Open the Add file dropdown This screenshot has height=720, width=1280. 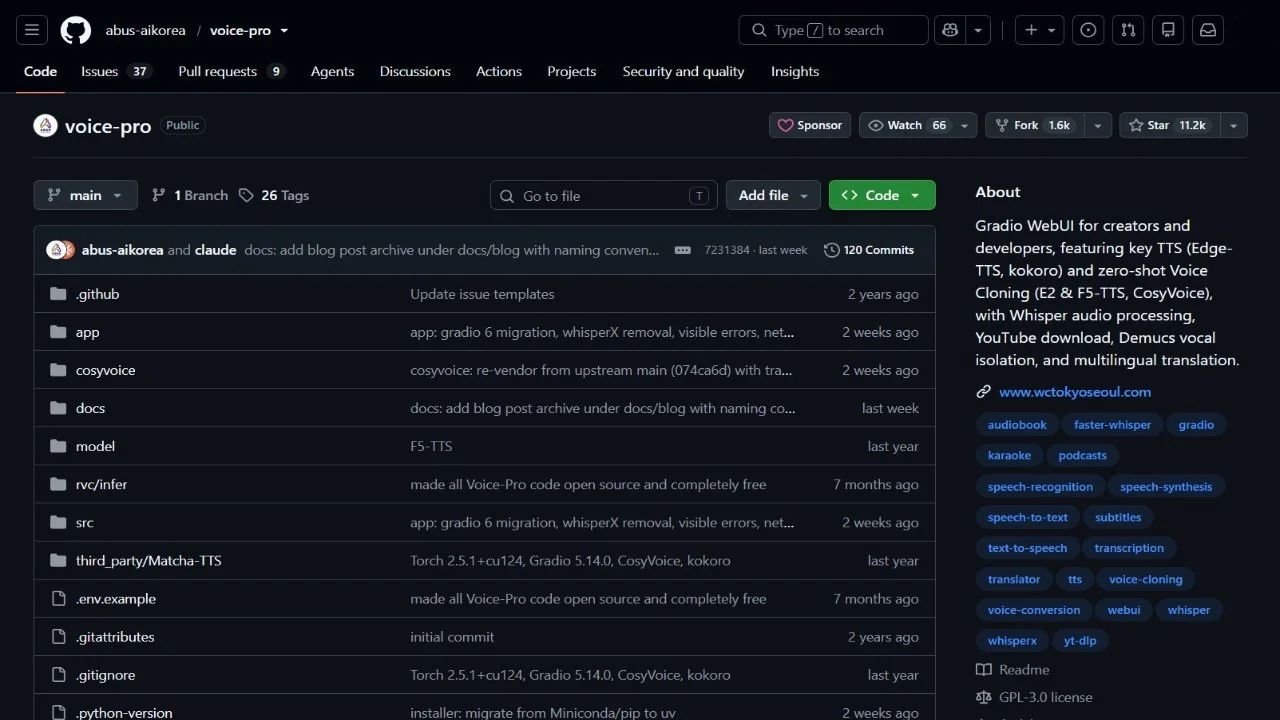773,195
